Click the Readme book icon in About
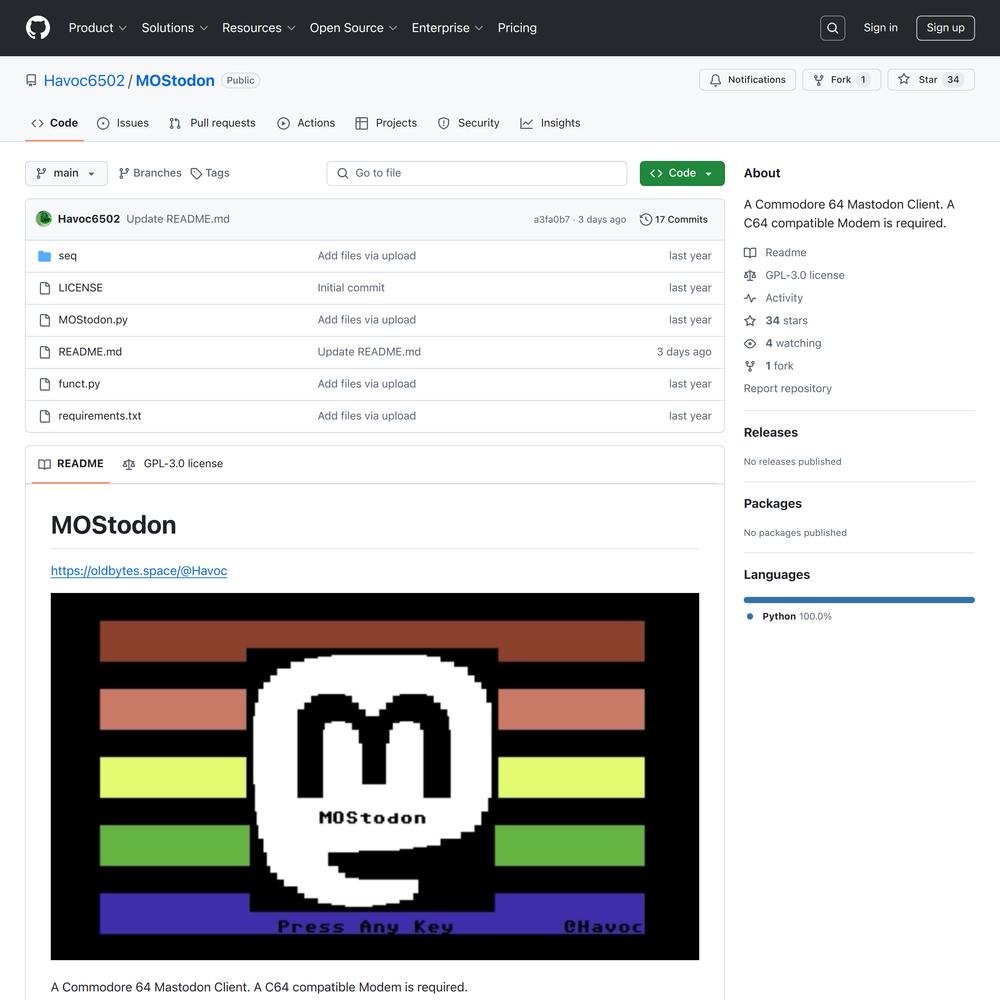Viewport: 1000px width, 1000px height. click(750, 253)
